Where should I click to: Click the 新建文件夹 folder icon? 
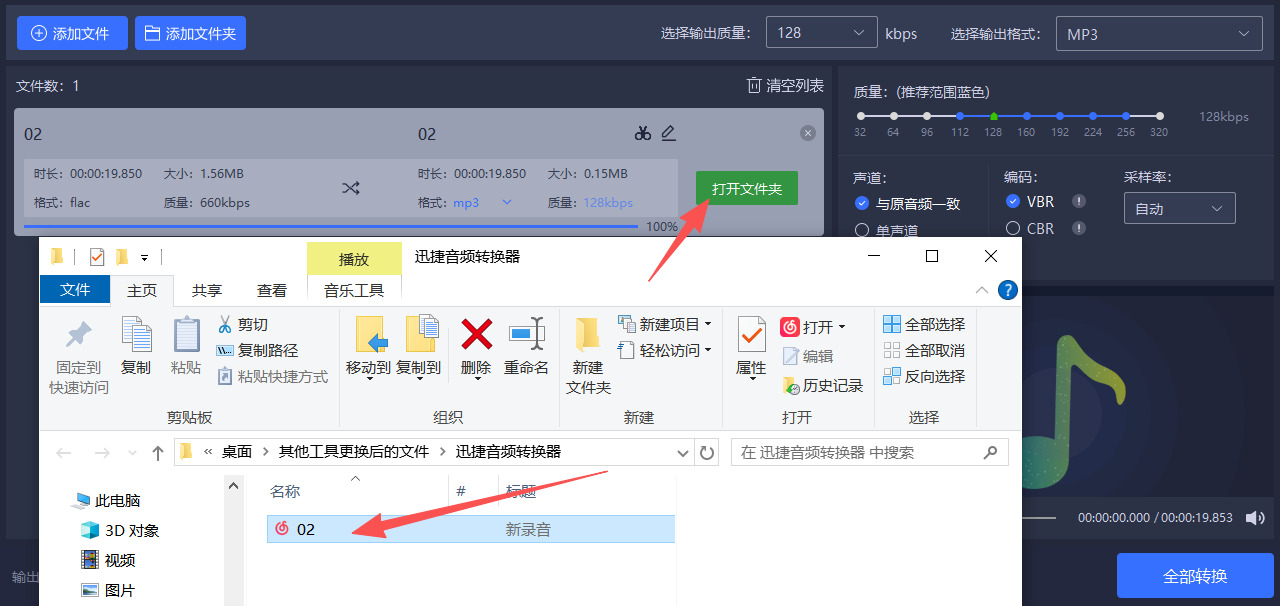coord(588,334)
